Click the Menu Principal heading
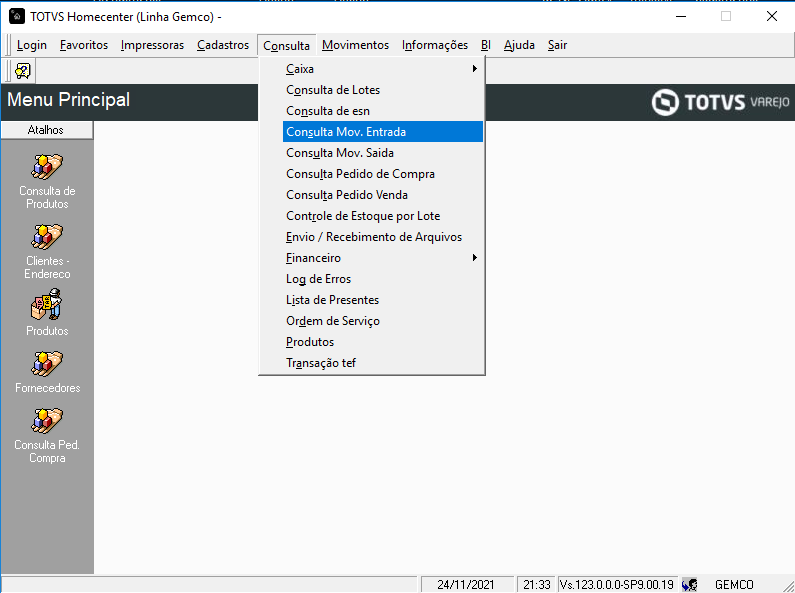The width and height of the screenshot is (795, 593). click(68, 99)
